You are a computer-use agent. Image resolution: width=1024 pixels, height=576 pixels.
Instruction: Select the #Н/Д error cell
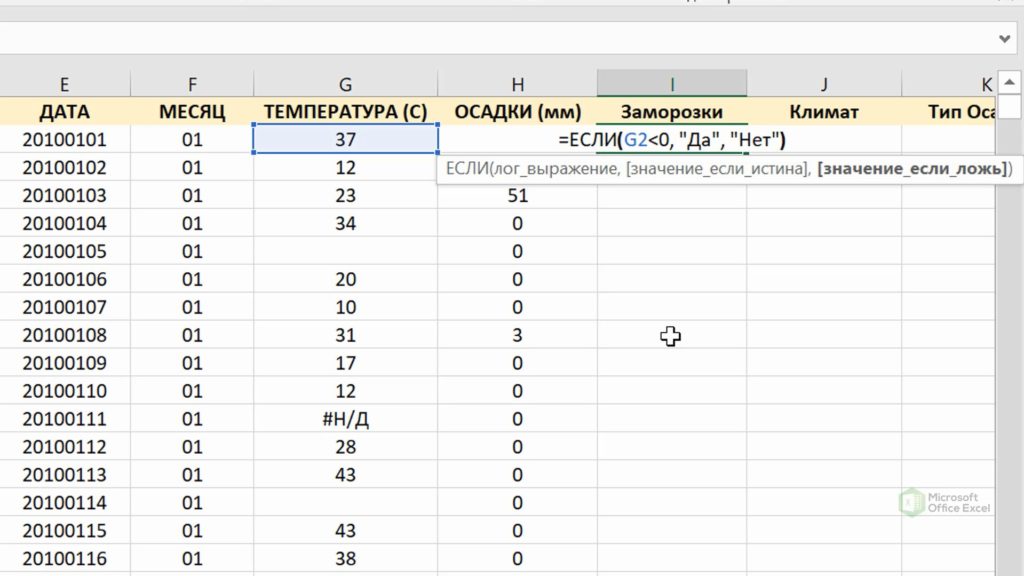click(345, 419)
